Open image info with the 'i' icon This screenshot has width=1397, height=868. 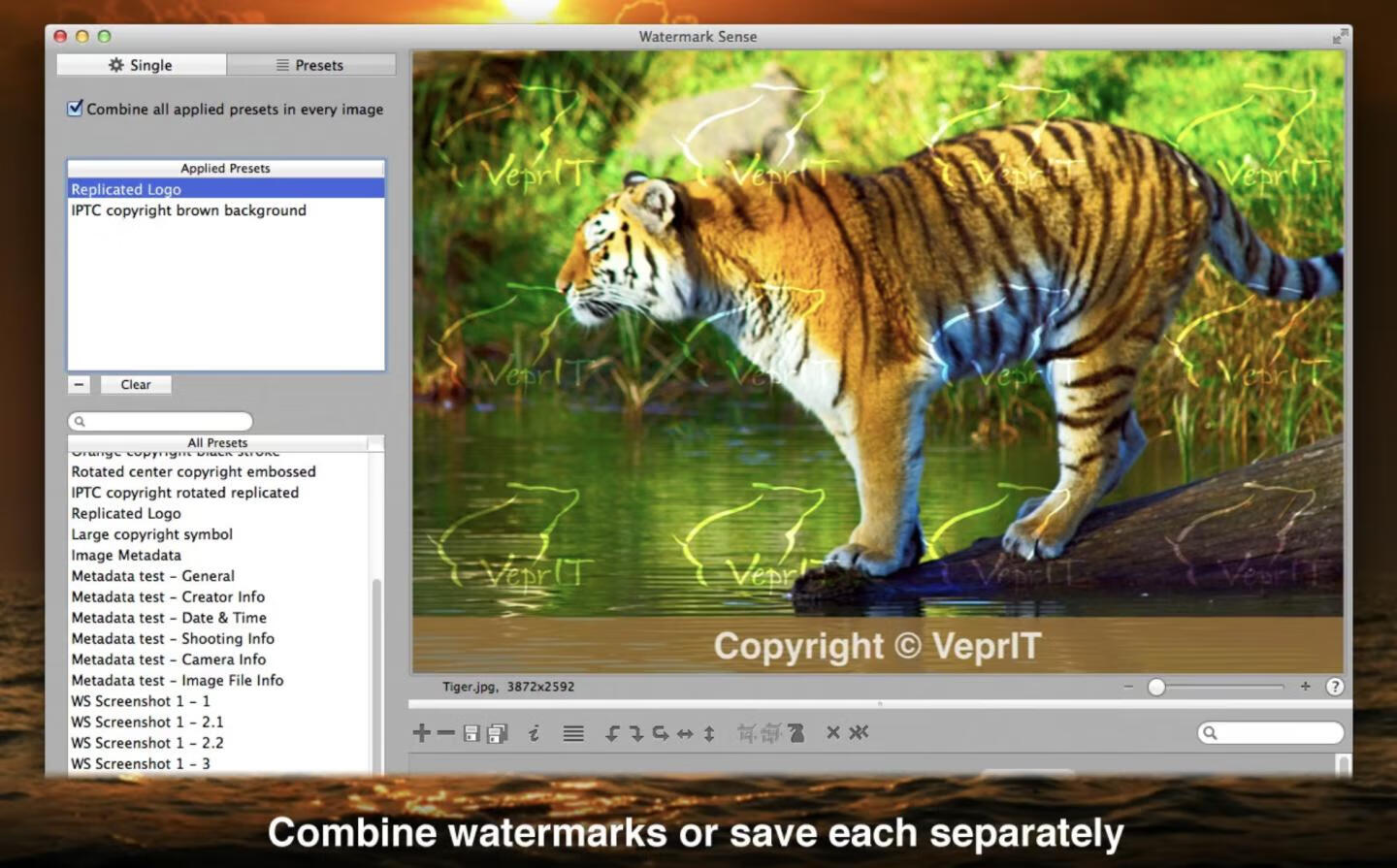pos(534,733)
